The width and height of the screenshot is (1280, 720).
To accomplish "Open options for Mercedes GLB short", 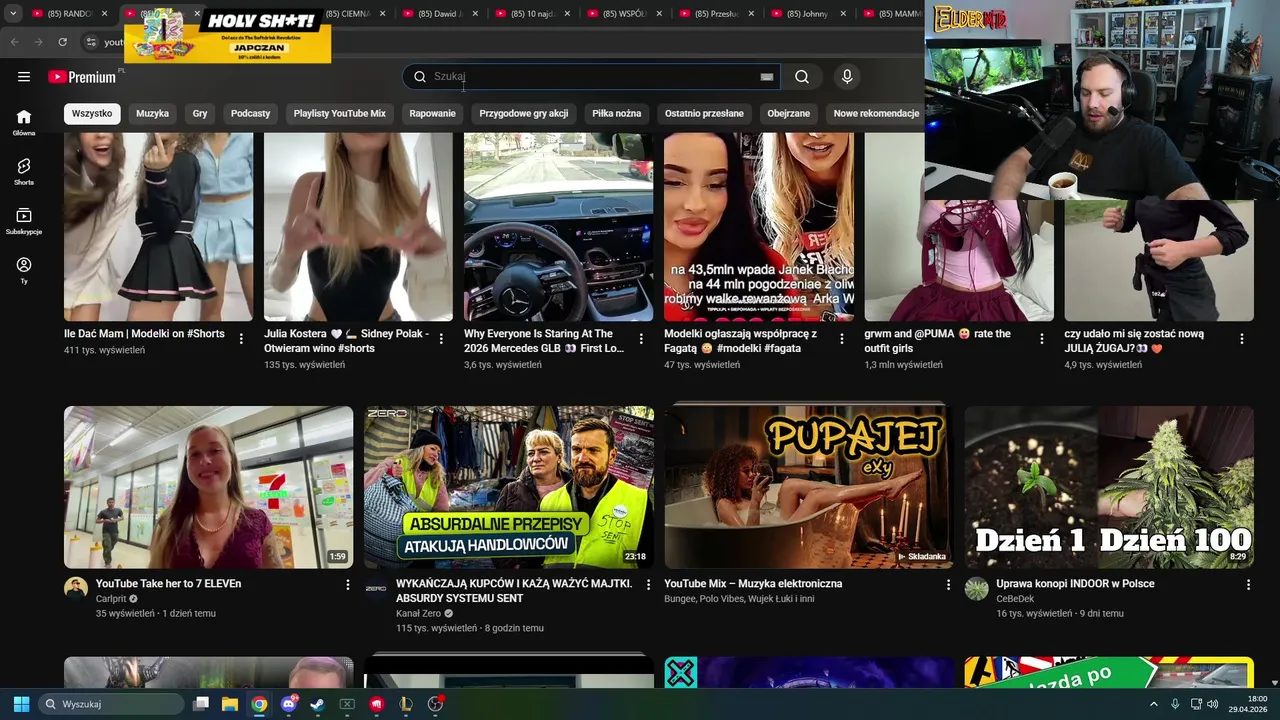I will pos(641,339).
